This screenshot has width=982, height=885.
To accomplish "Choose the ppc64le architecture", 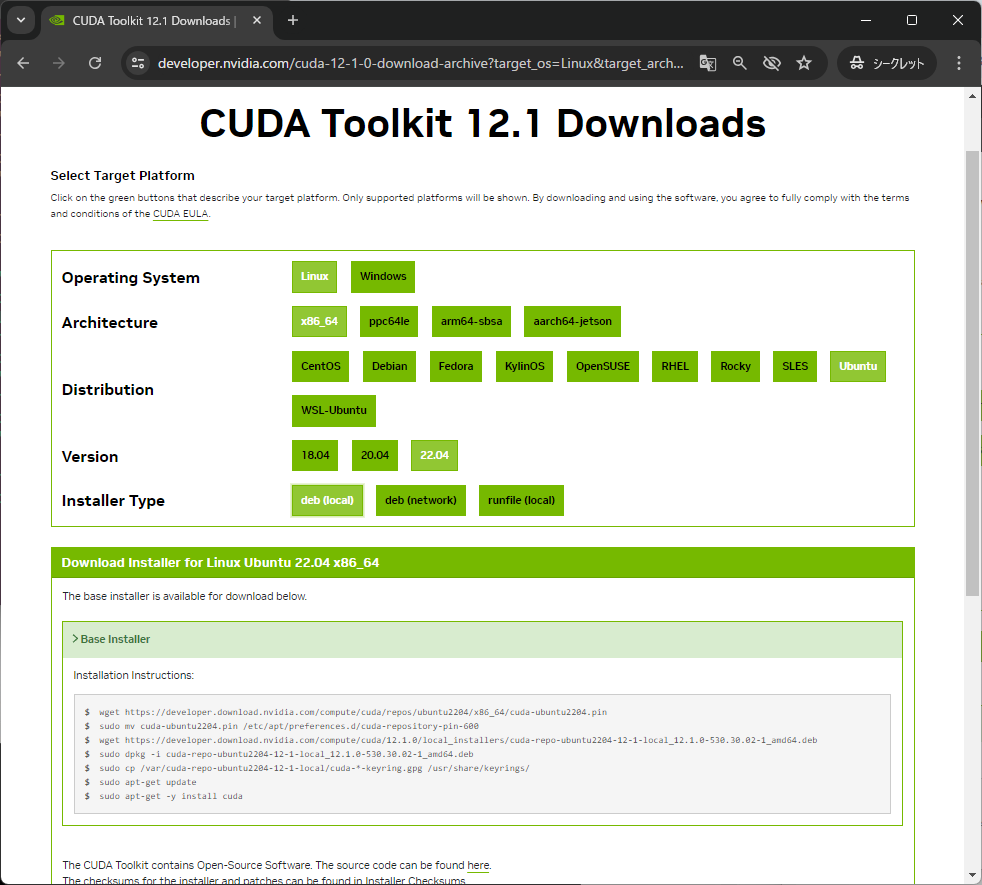I will pos(388,321).
